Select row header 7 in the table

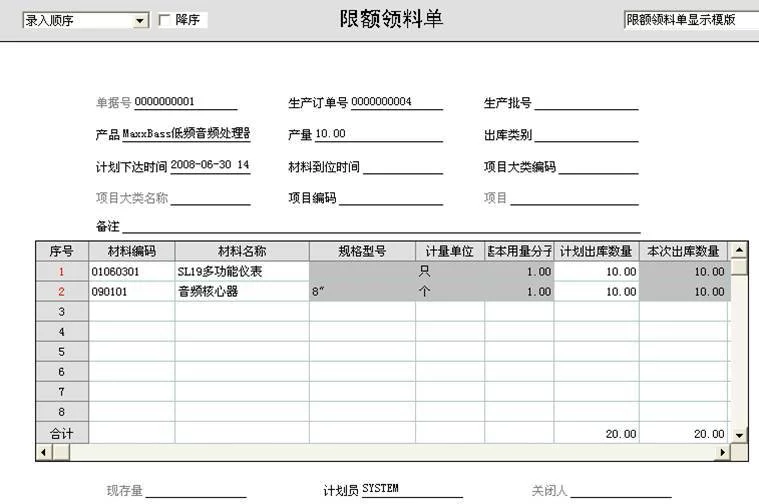coord(62,392)
